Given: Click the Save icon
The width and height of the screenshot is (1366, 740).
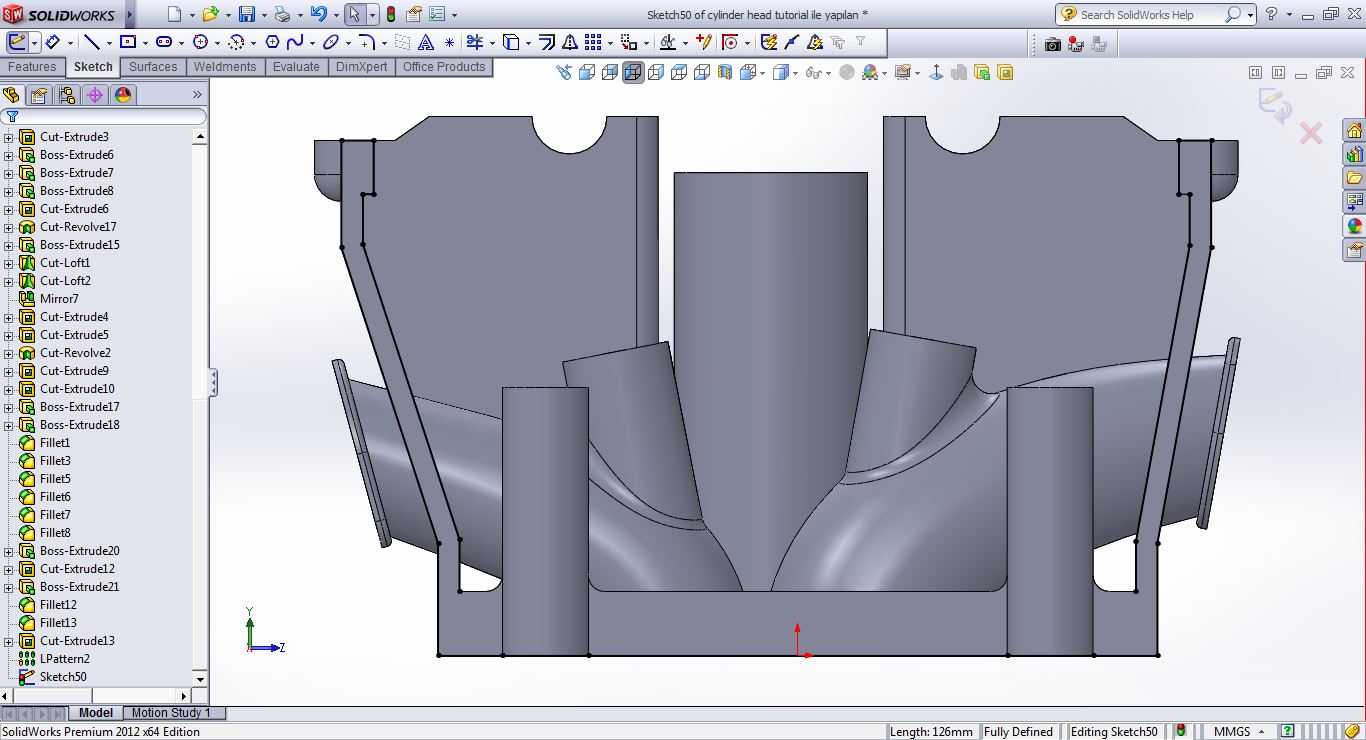Looking at the screenshot, I should 246,14.
